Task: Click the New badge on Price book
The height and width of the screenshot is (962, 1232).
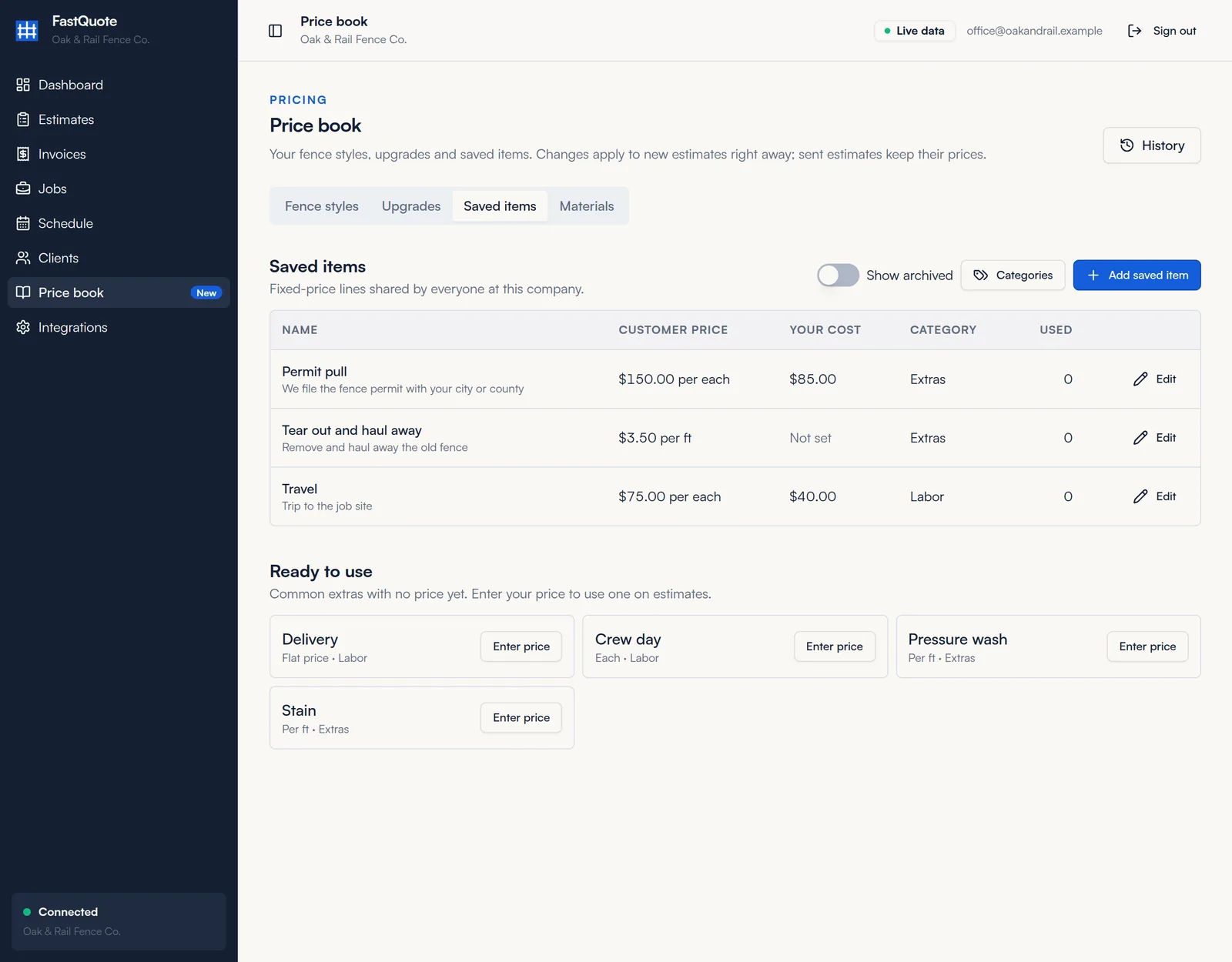Action: (x=206, y=293)
